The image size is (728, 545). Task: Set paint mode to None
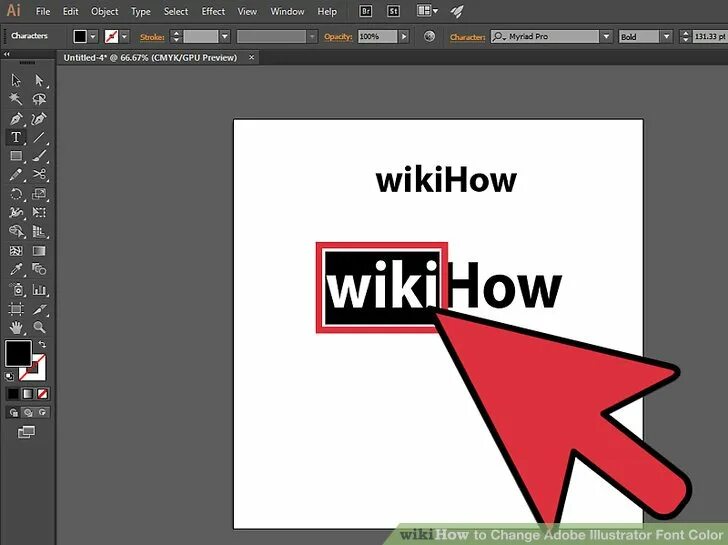coord(43,394)
